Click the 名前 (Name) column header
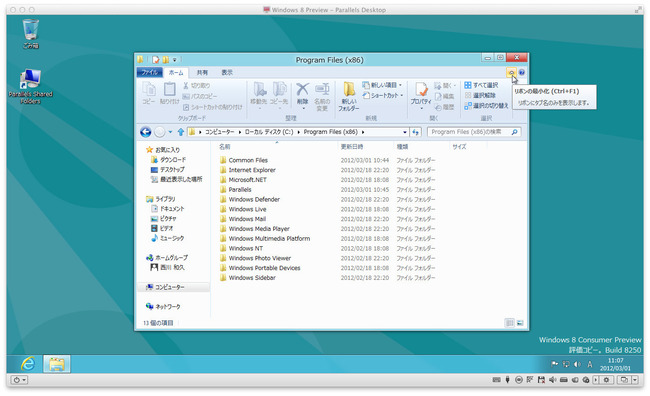This screenshot has width=650, height=396. [225, 147]
